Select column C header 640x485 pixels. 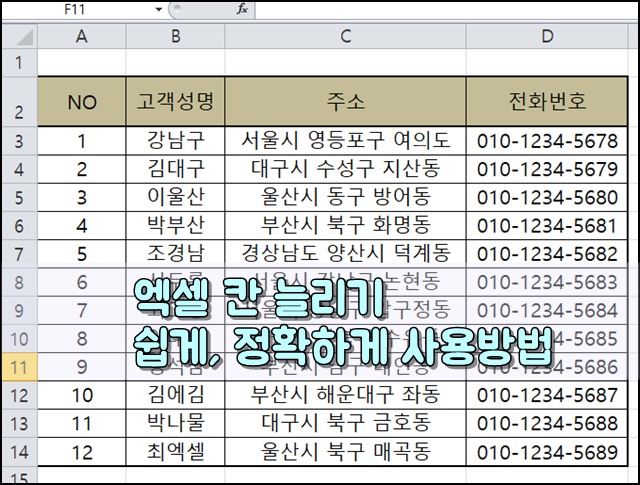coord(345,36)
